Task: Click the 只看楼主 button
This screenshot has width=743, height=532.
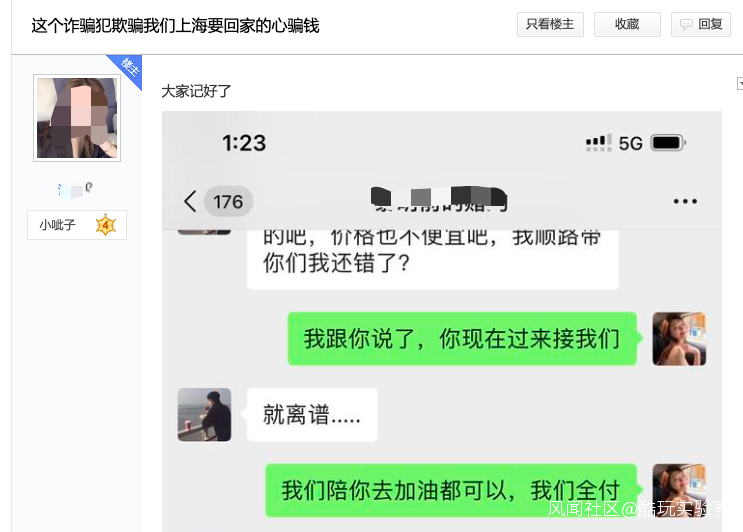Action: coord(550,24)
